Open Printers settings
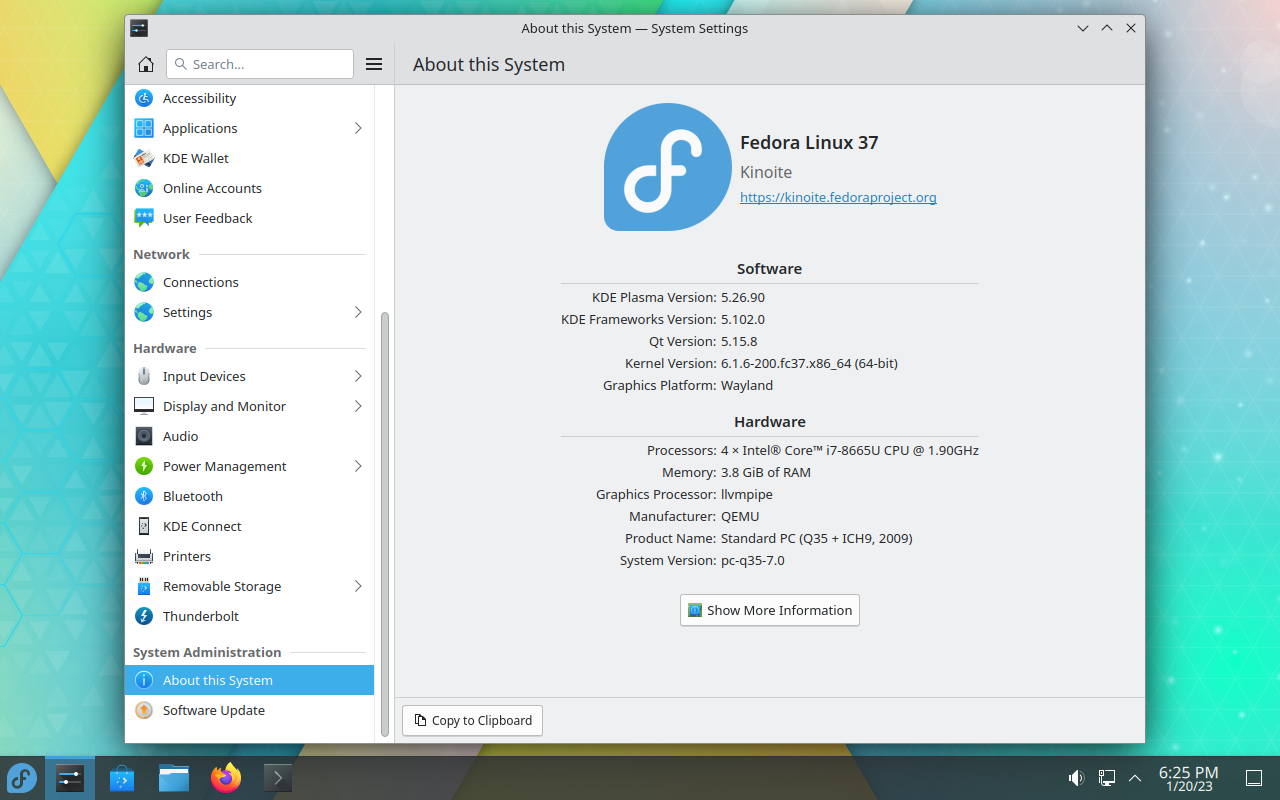The height and width of the screenshot is (800, 1280). [187, 556]
